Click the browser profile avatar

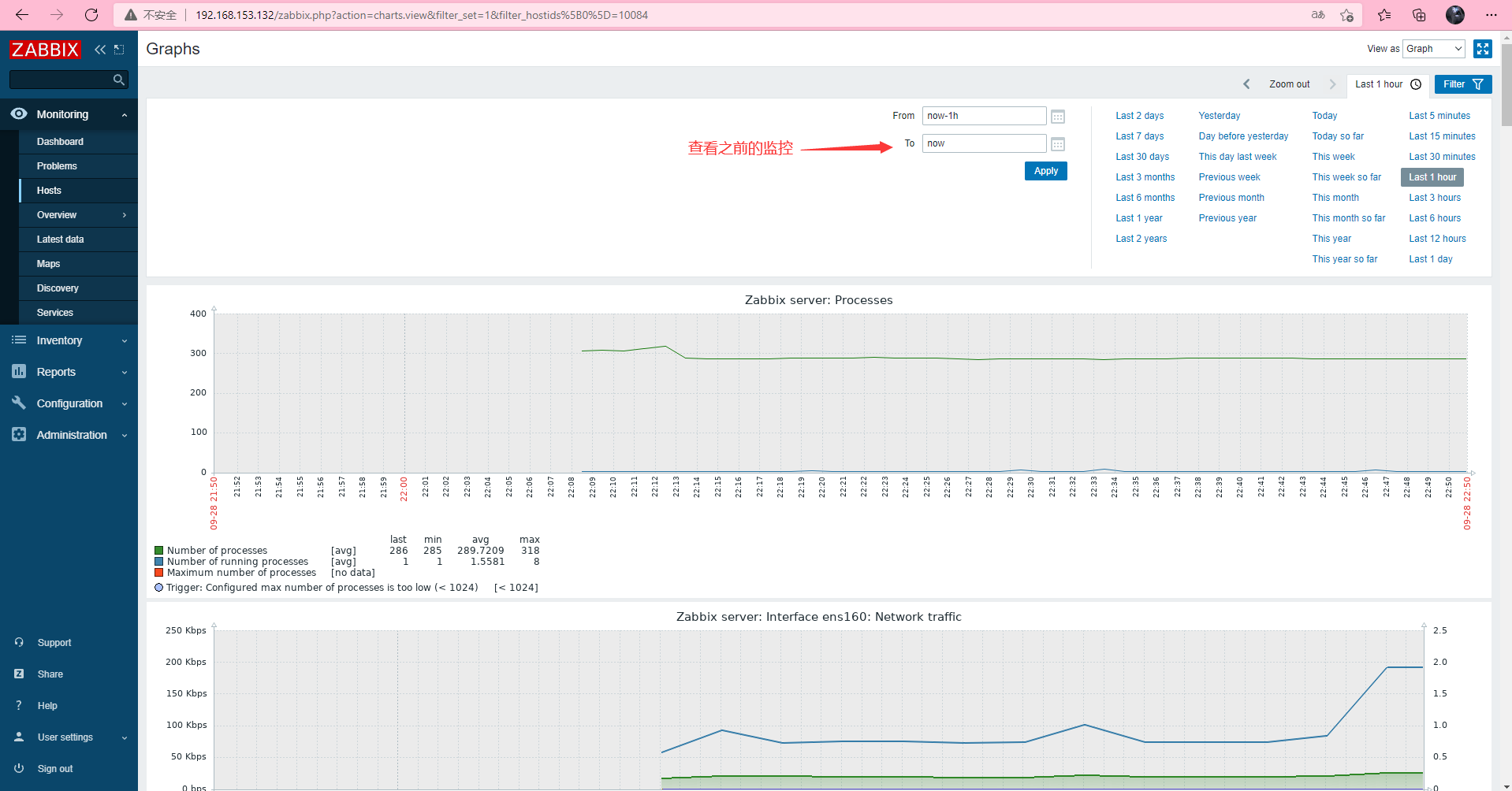pos(1455,15)
